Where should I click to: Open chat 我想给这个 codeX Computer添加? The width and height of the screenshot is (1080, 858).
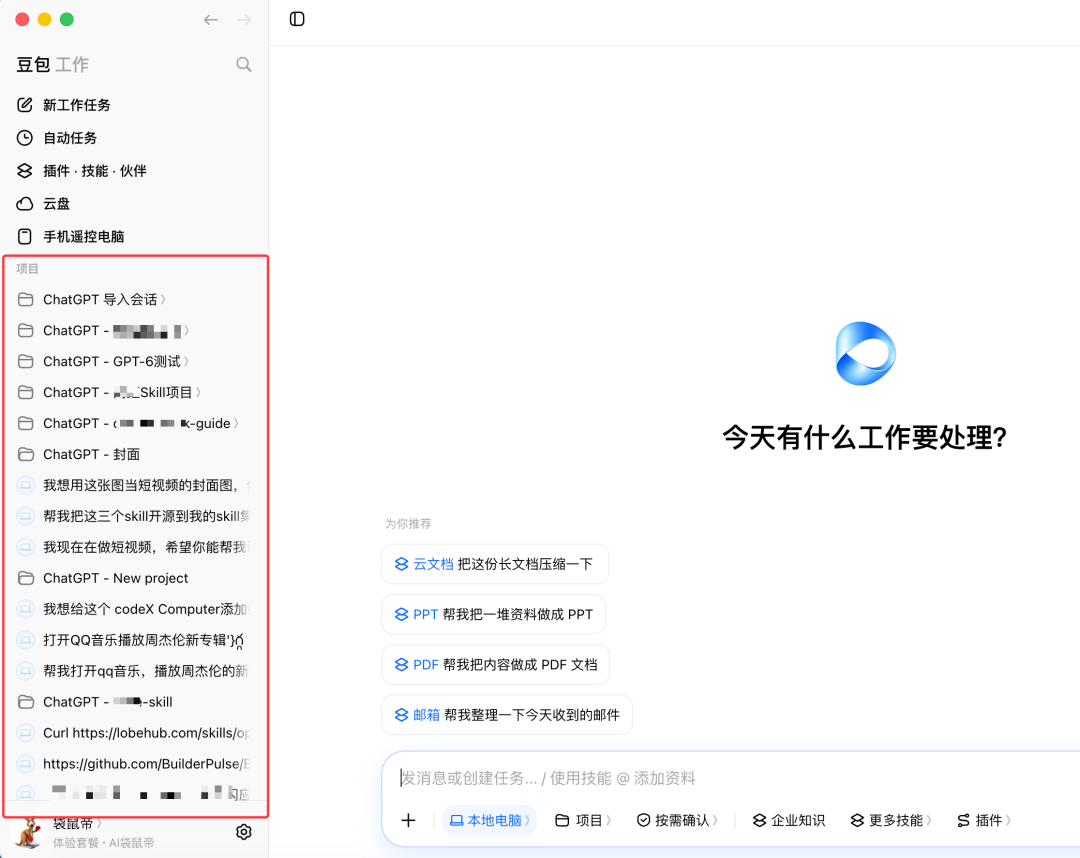coord(134,609)
